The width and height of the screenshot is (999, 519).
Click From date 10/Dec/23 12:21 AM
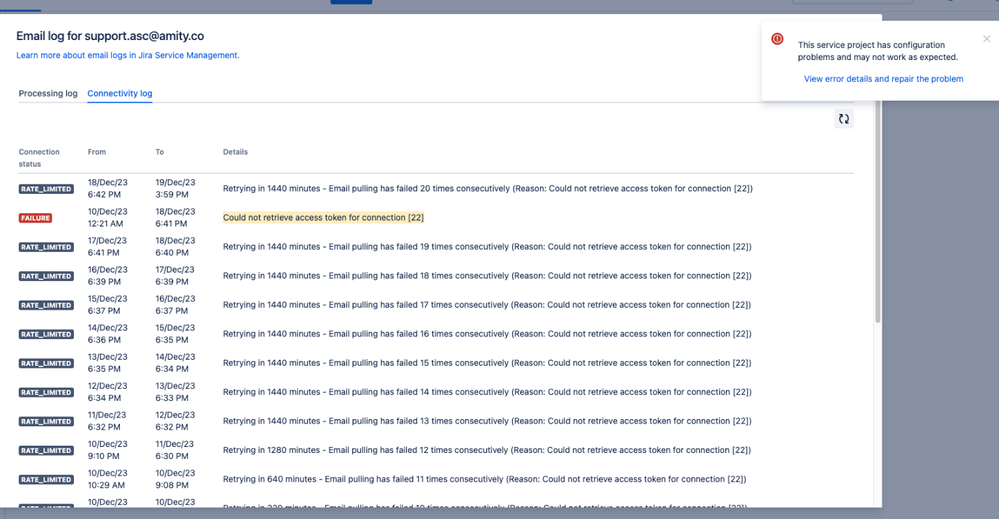(x=107, y=217)
